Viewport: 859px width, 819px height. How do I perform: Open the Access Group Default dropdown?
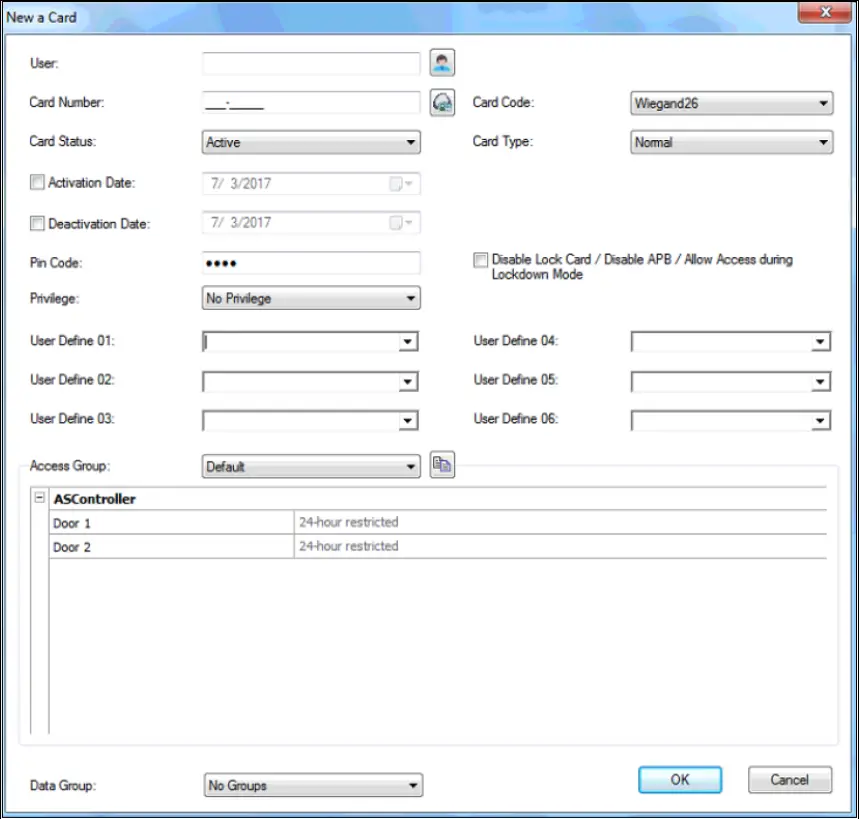point(311,466)
